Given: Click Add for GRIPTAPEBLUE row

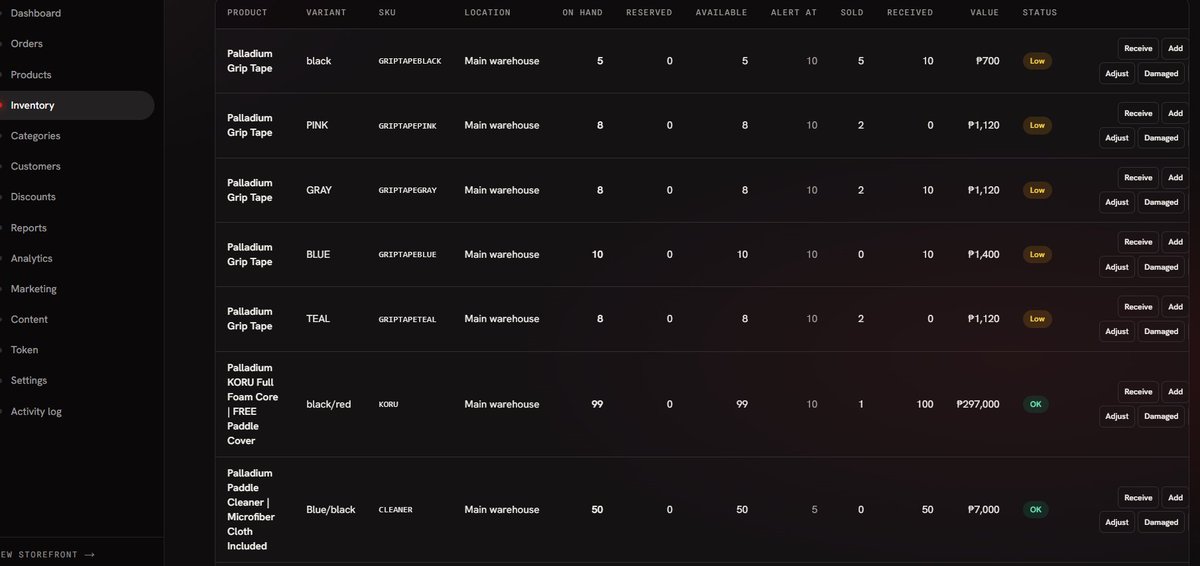Looking at the screenshot, I should click(x=1175, y=242).
